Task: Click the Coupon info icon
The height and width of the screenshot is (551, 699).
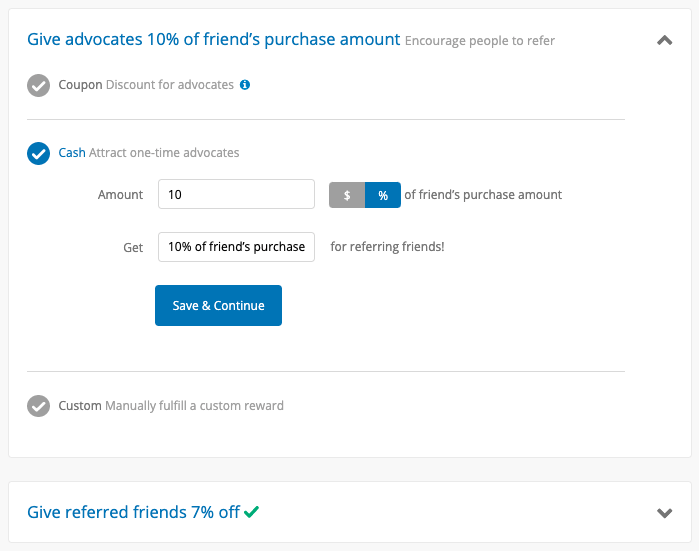Action: pyautogui.click(x=245, y=85)
